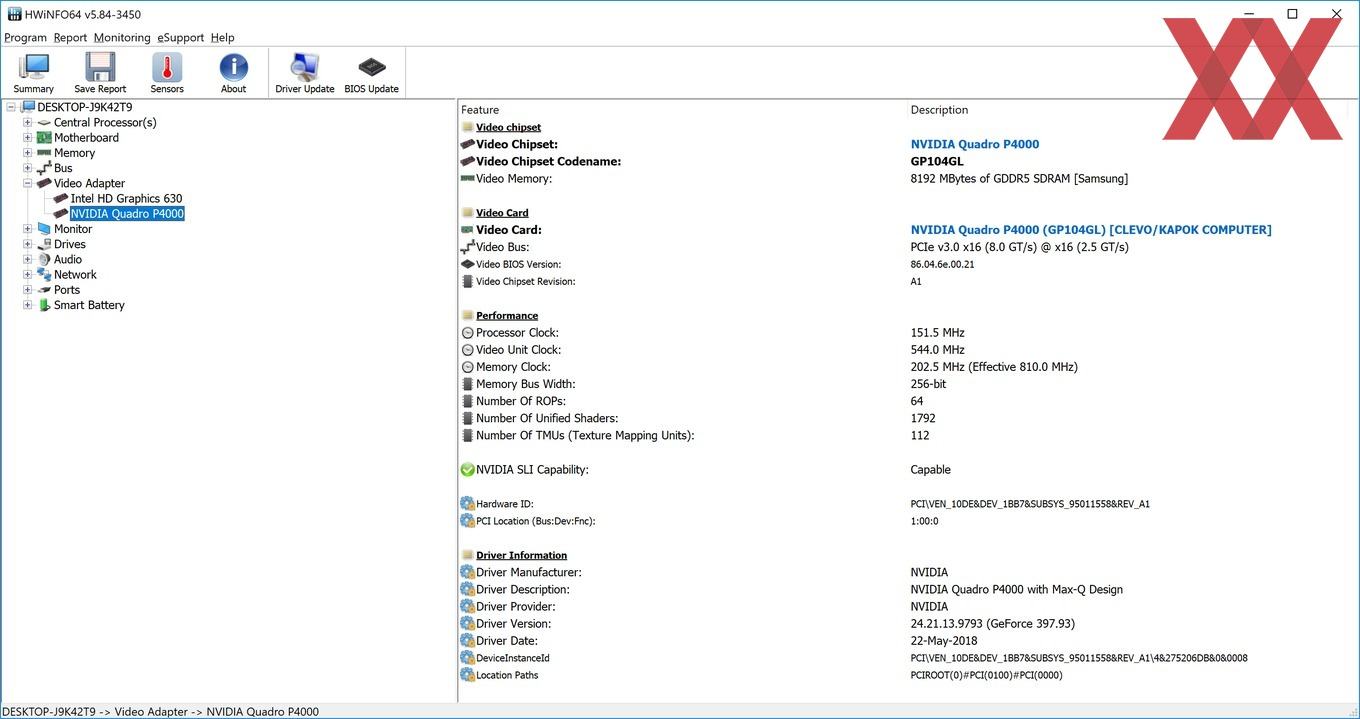Expand the Smart Battery node
This screenshot has width=1360, height=719.
coord(28,305)
